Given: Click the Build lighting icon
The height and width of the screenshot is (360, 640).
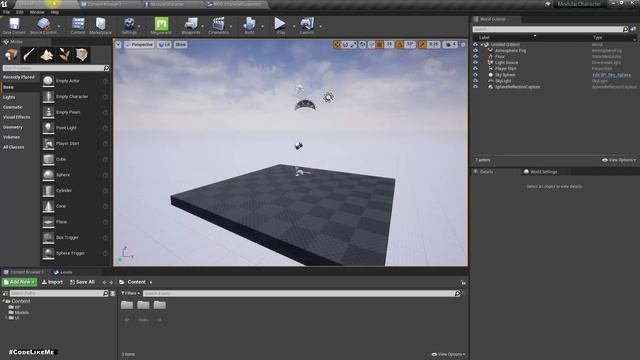Looking at the screenshot, I should coord(249,25).
